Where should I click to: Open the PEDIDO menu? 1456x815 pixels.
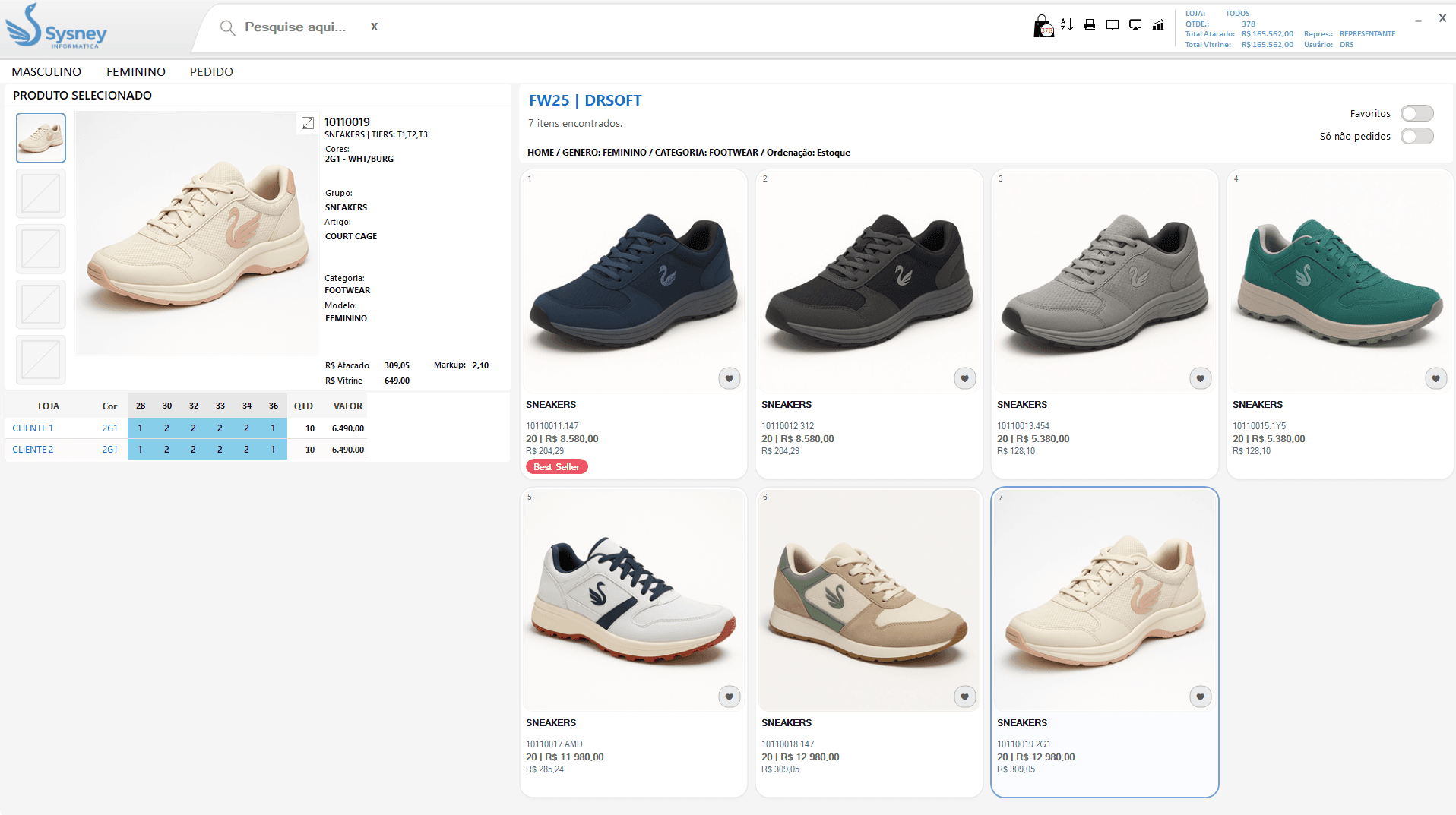(211, 71)
